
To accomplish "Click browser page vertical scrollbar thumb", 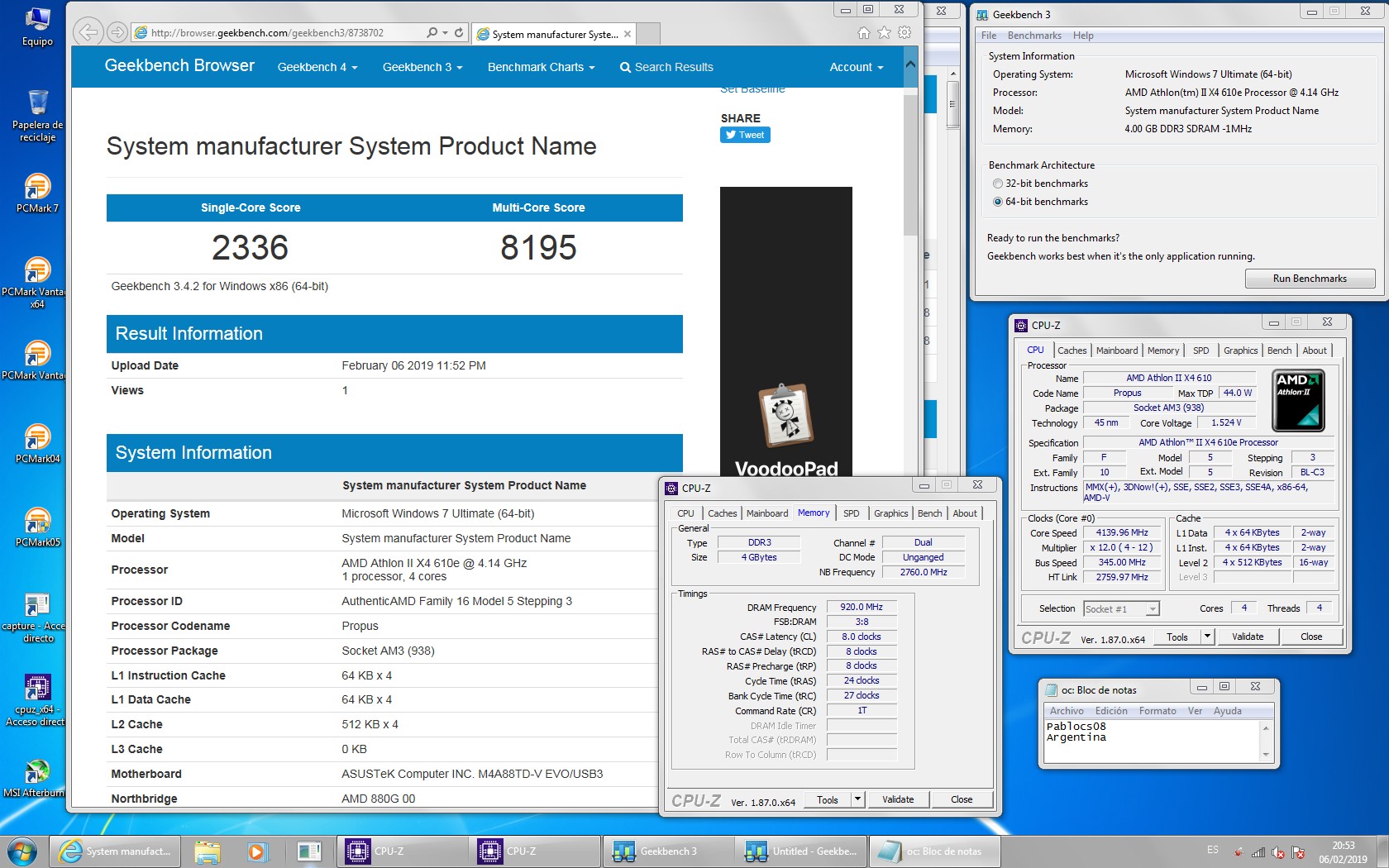I will [x=910, y=165].
